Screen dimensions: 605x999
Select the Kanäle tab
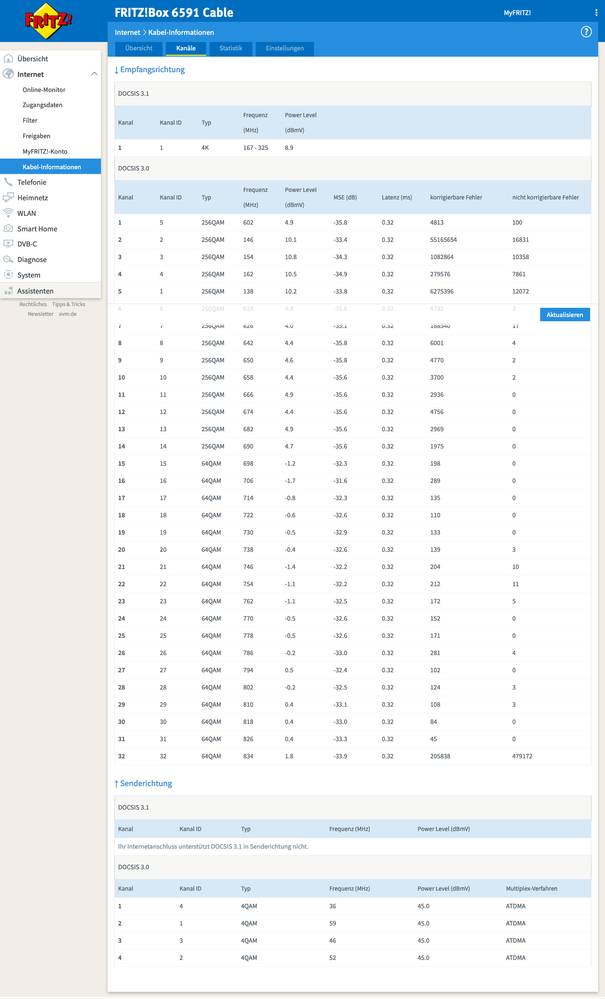(186, 48)
